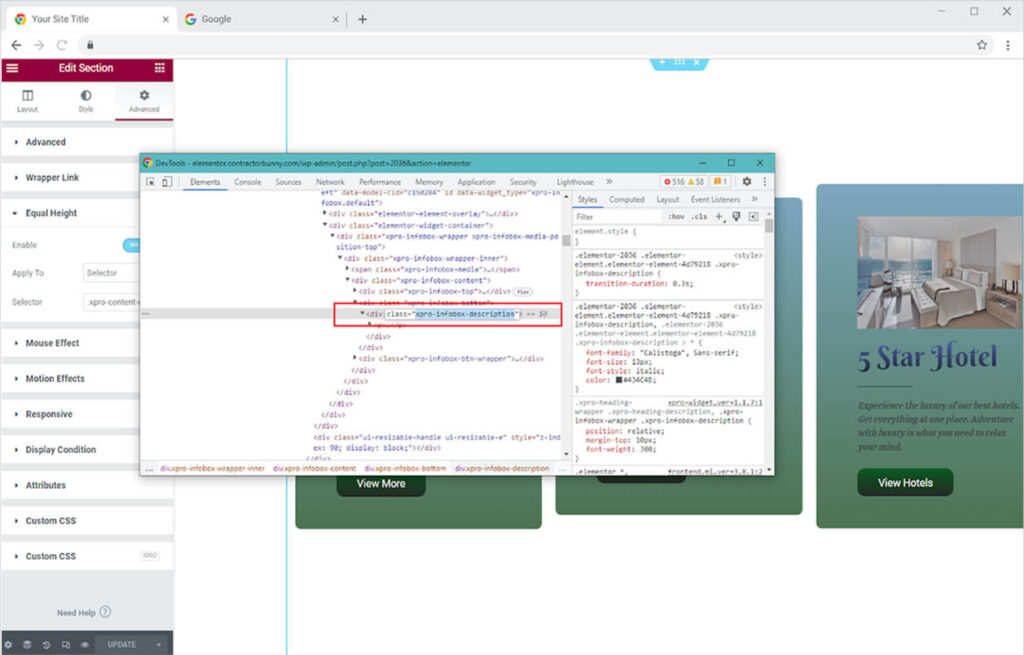Click the Elementor settings gear in the footer

click(9, 645)
